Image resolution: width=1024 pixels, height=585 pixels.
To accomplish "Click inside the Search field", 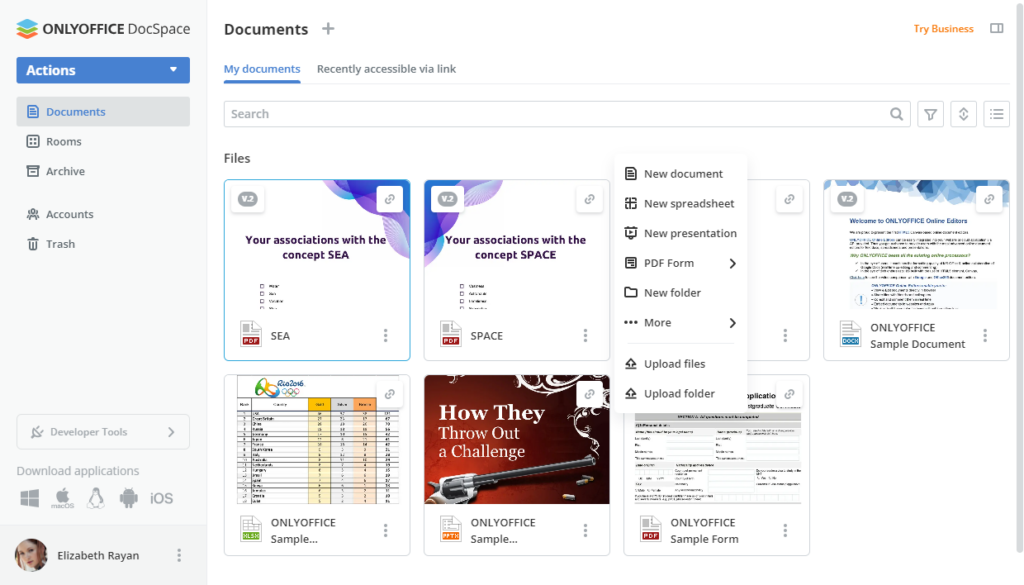I will (560, 113).
